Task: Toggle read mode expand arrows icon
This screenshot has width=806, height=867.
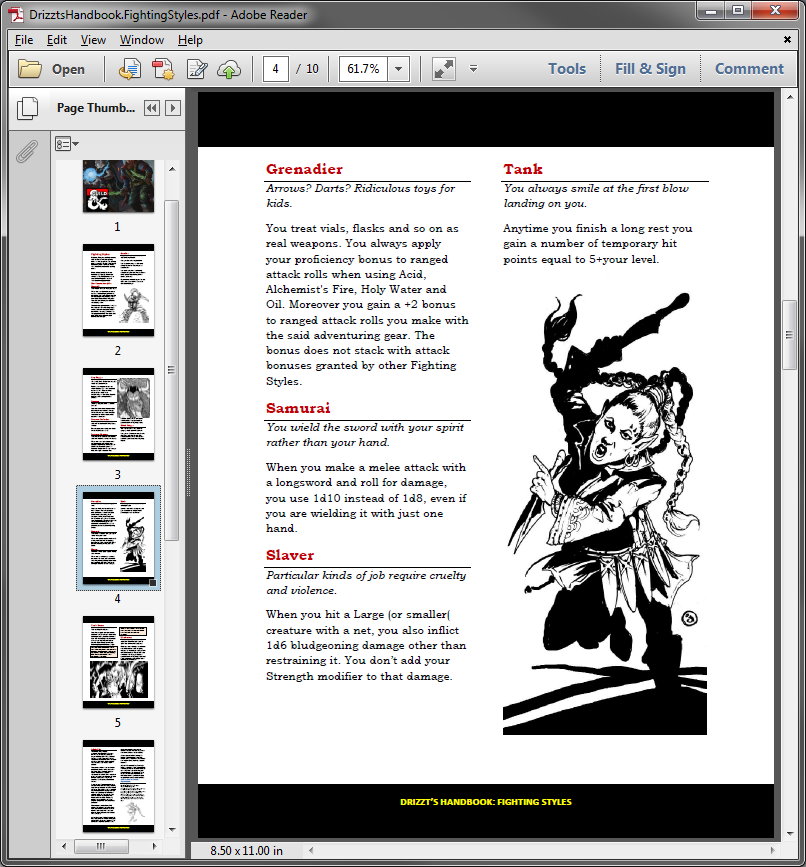Action: pyautogui.click(x=443, y=69)
